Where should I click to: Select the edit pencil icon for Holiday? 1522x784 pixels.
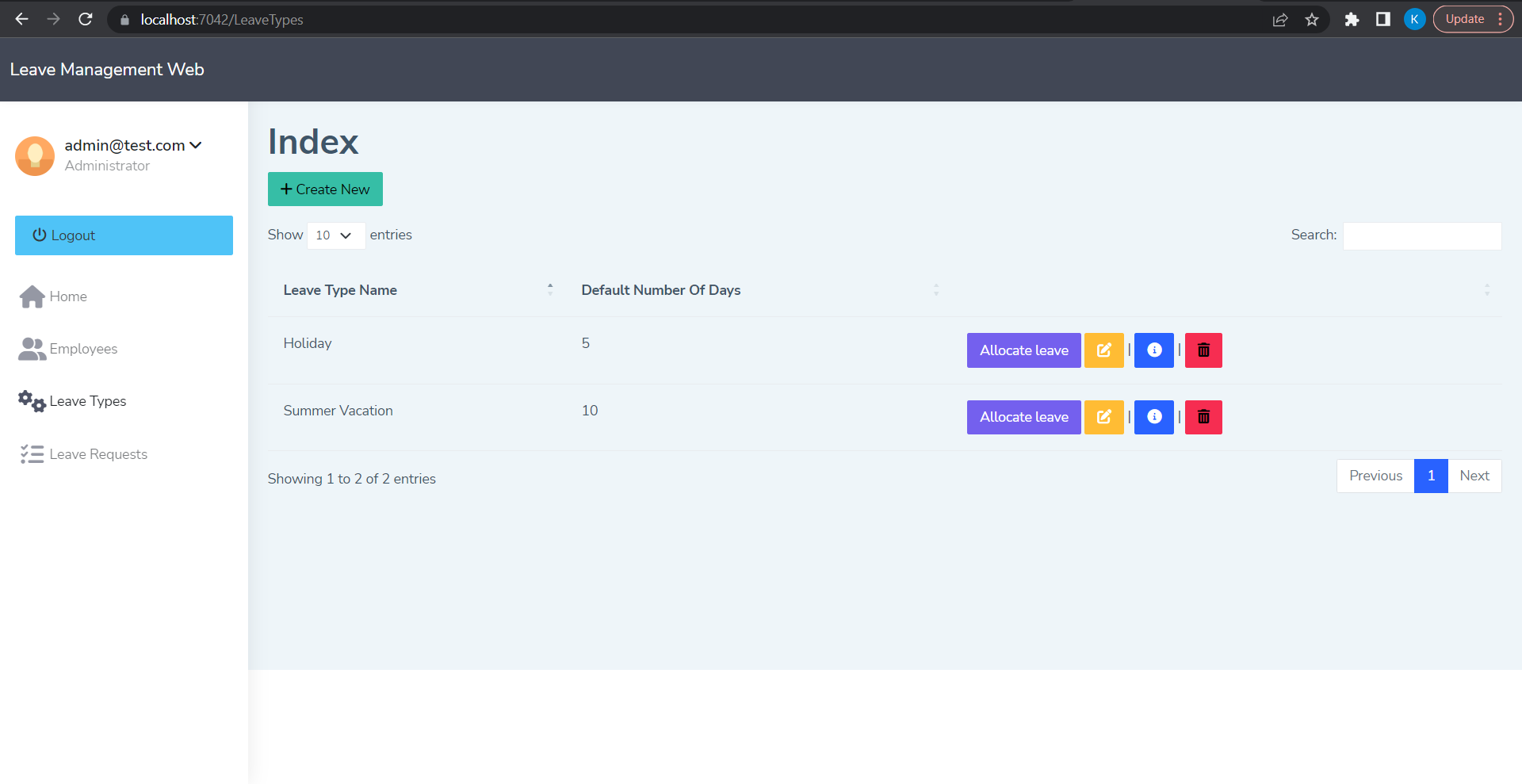(x=1103, y=350)
